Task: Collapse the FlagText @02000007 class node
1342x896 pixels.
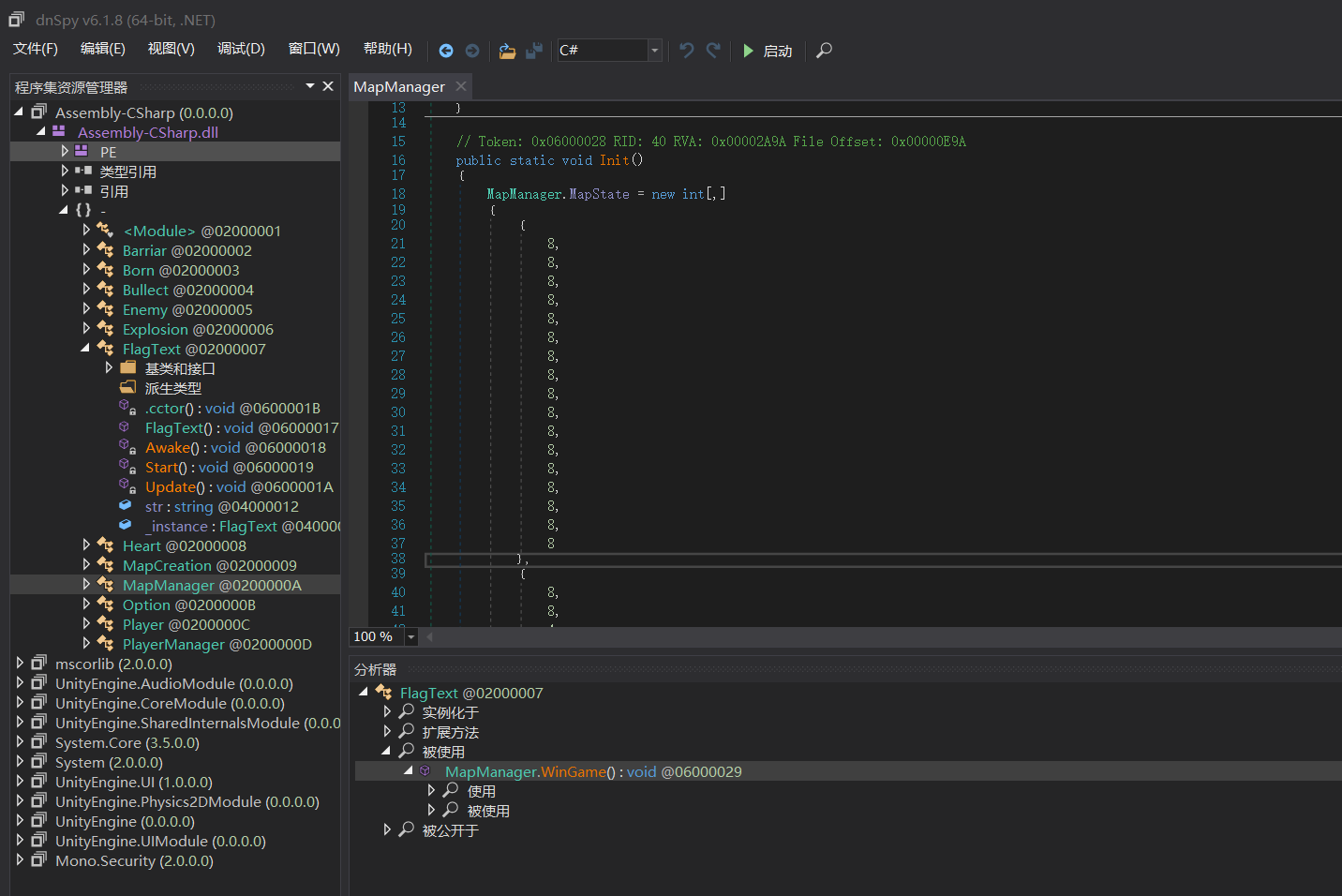Action: 85,348
